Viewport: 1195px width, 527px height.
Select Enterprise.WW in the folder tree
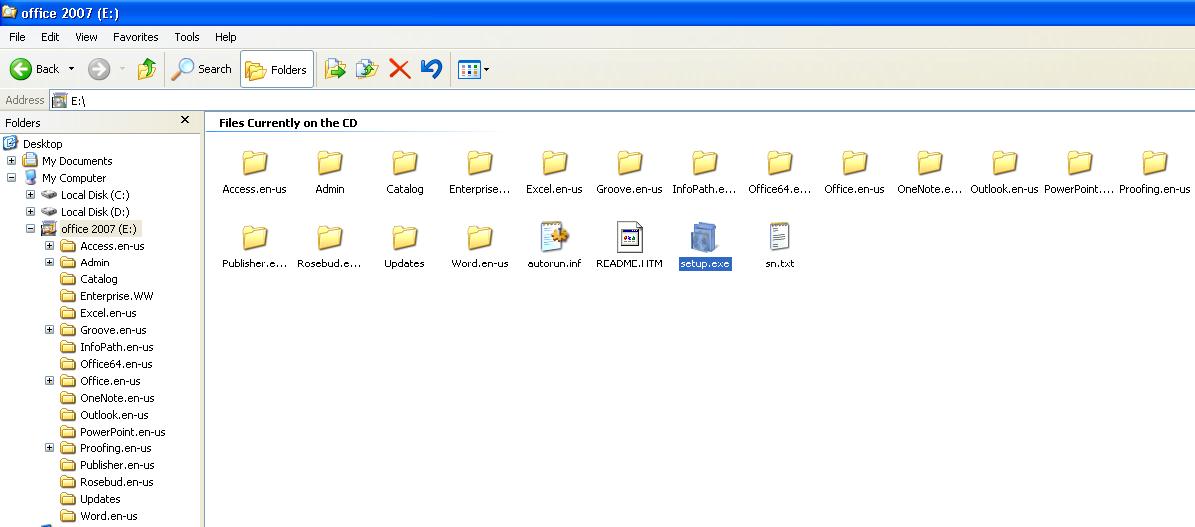(117, 296)
